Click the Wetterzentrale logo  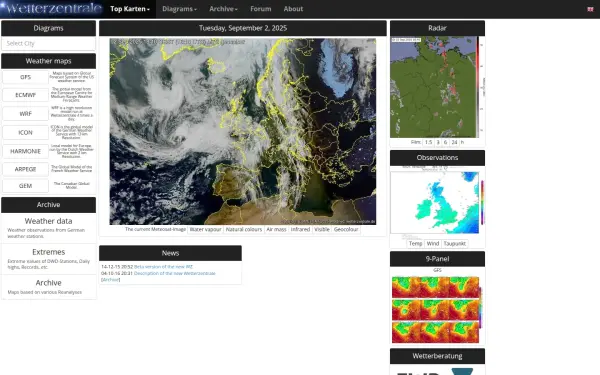coord(51,8)
